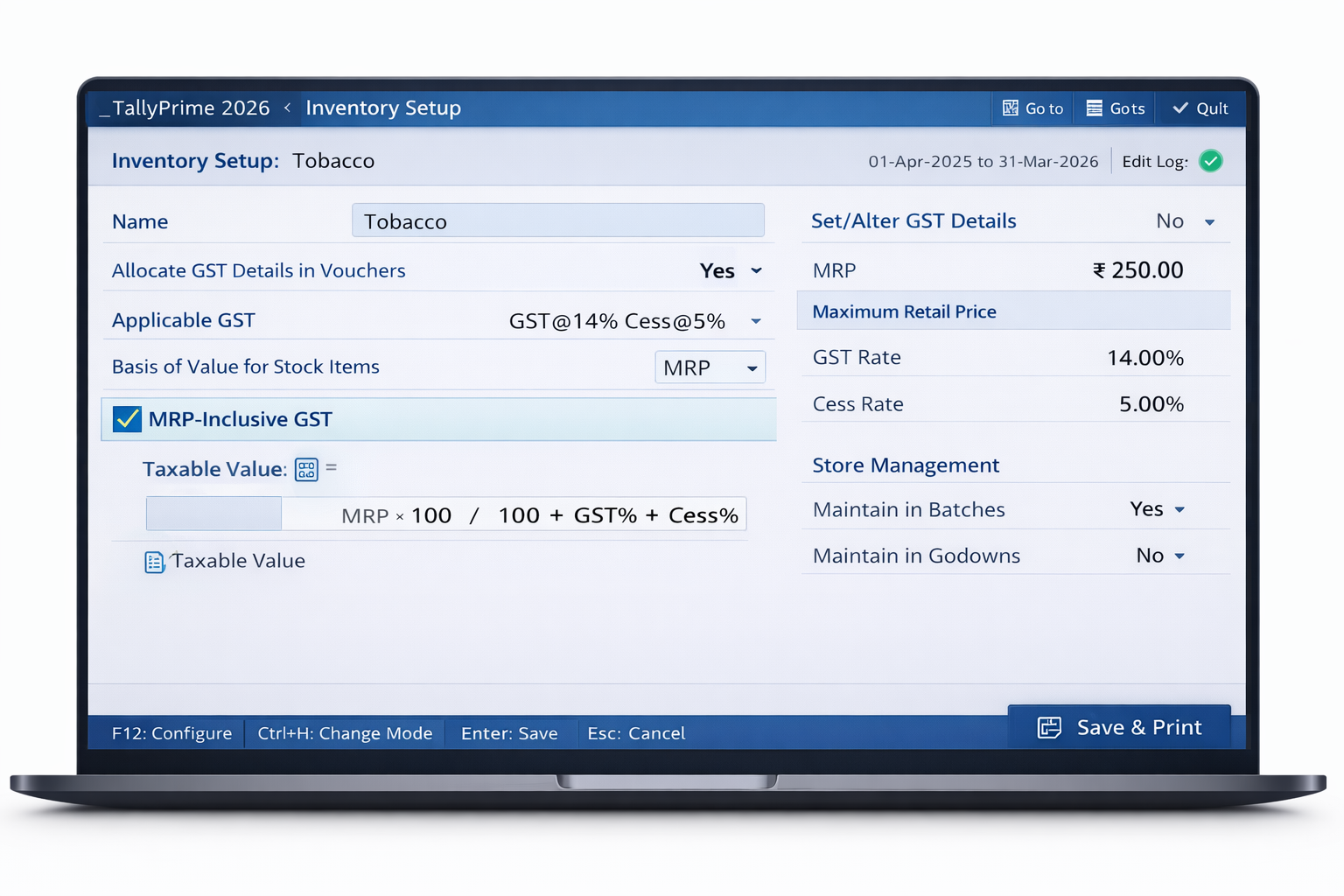Image resolution: width=1344 pixels, height=896 pixels.
Task: Click the Save & Print printer icon
Action: tap(1048, 727)
